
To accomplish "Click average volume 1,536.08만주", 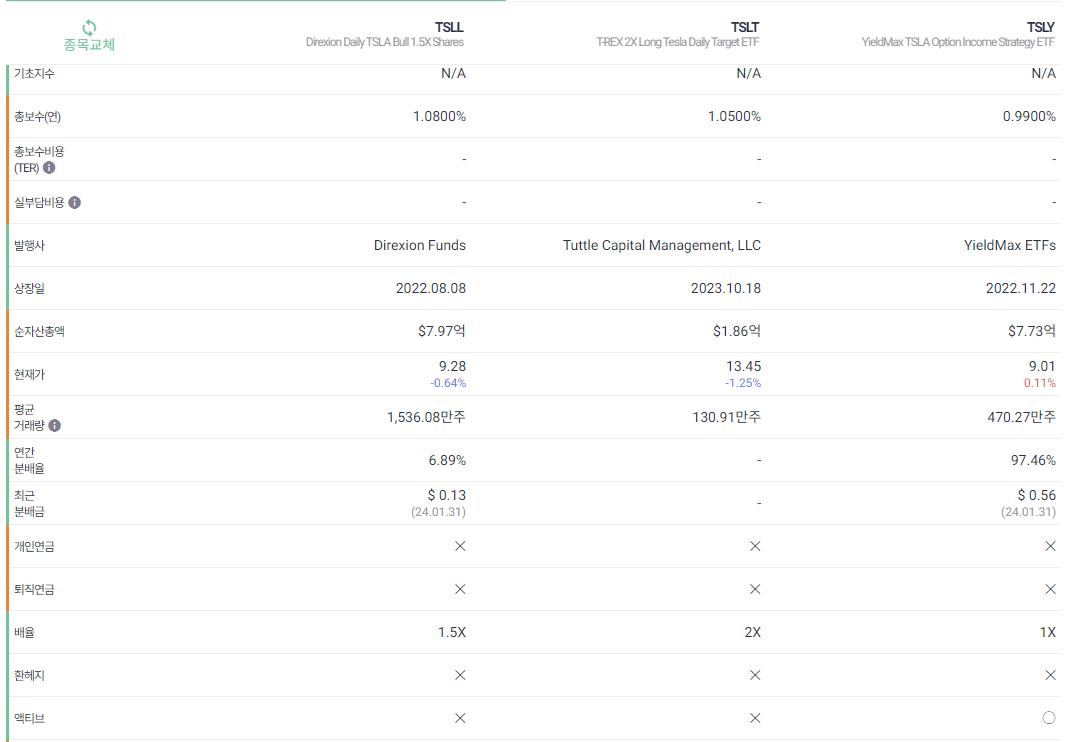I will coord(426,417).
